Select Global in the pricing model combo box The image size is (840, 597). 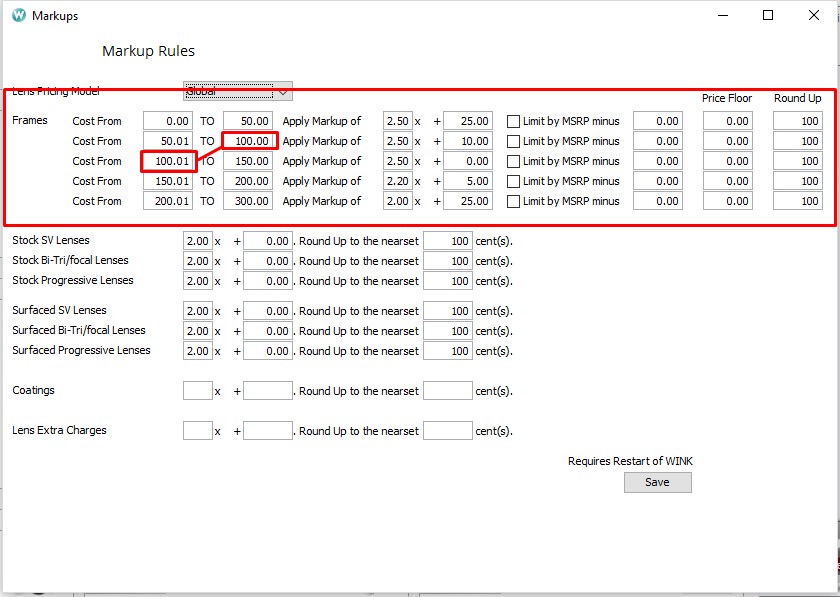(230, 90)
